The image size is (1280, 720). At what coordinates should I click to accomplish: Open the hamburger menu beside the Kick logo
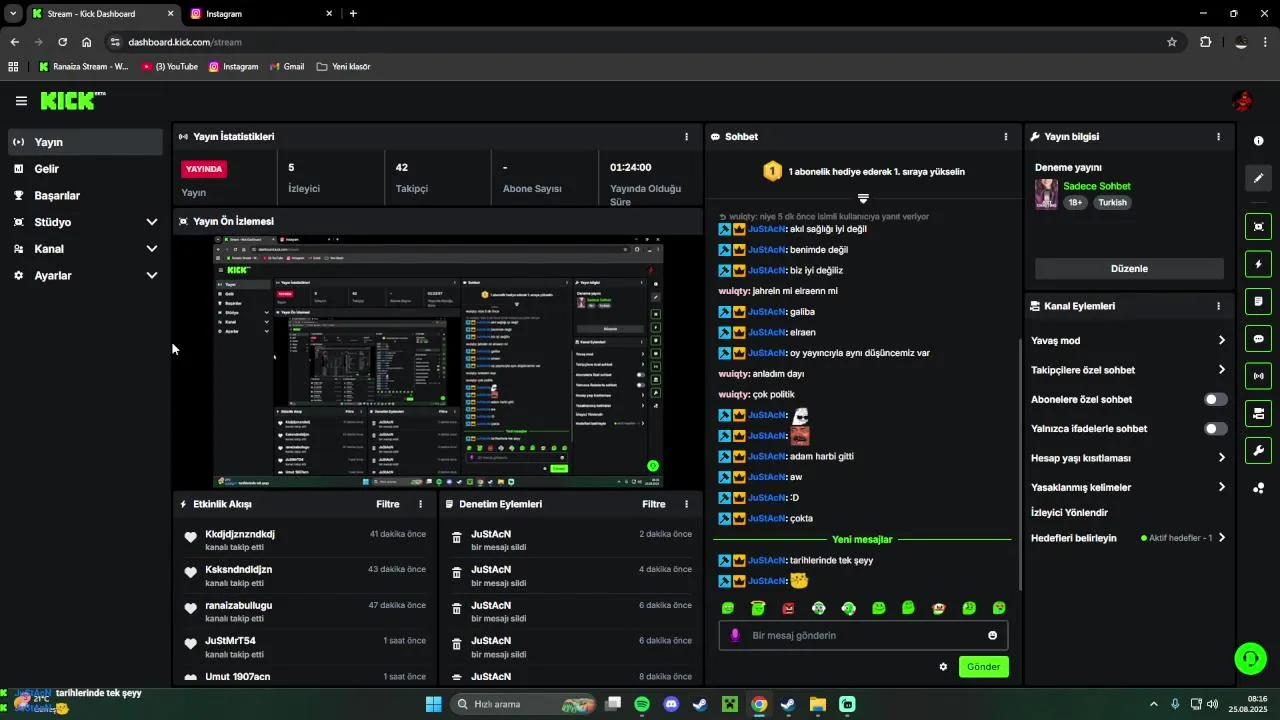(x=21, y=101)
